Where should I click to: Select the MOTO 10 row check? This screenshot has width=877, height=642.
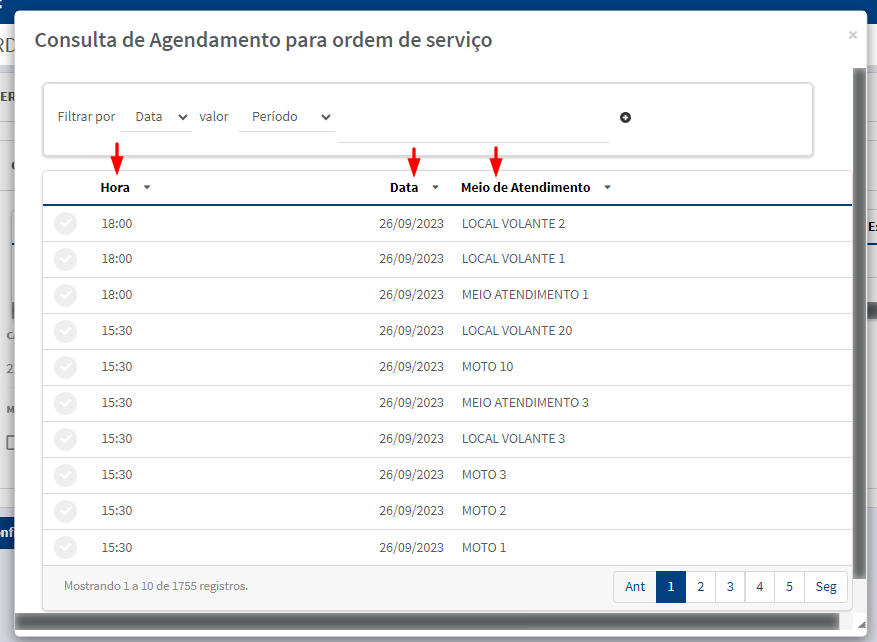click(x=65, y=367)
